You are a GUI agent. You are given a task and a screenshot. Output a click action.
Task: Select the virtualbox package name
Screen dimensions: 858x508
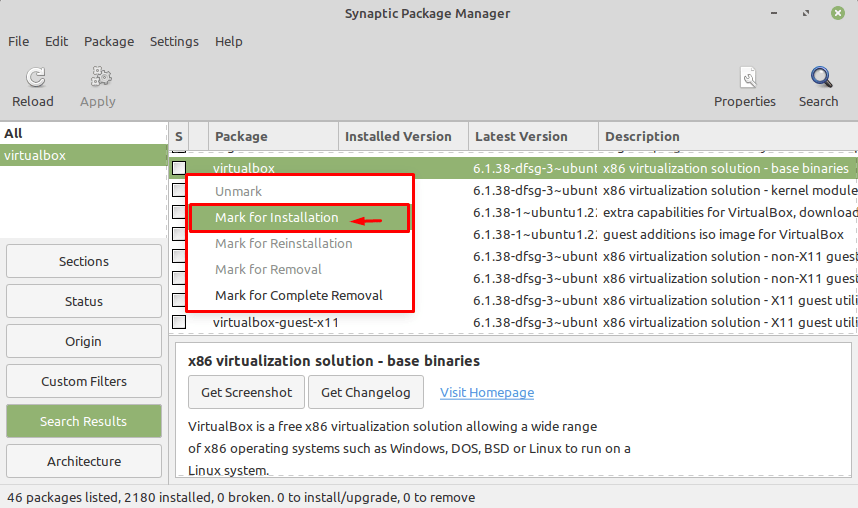(x=244, y=168)
